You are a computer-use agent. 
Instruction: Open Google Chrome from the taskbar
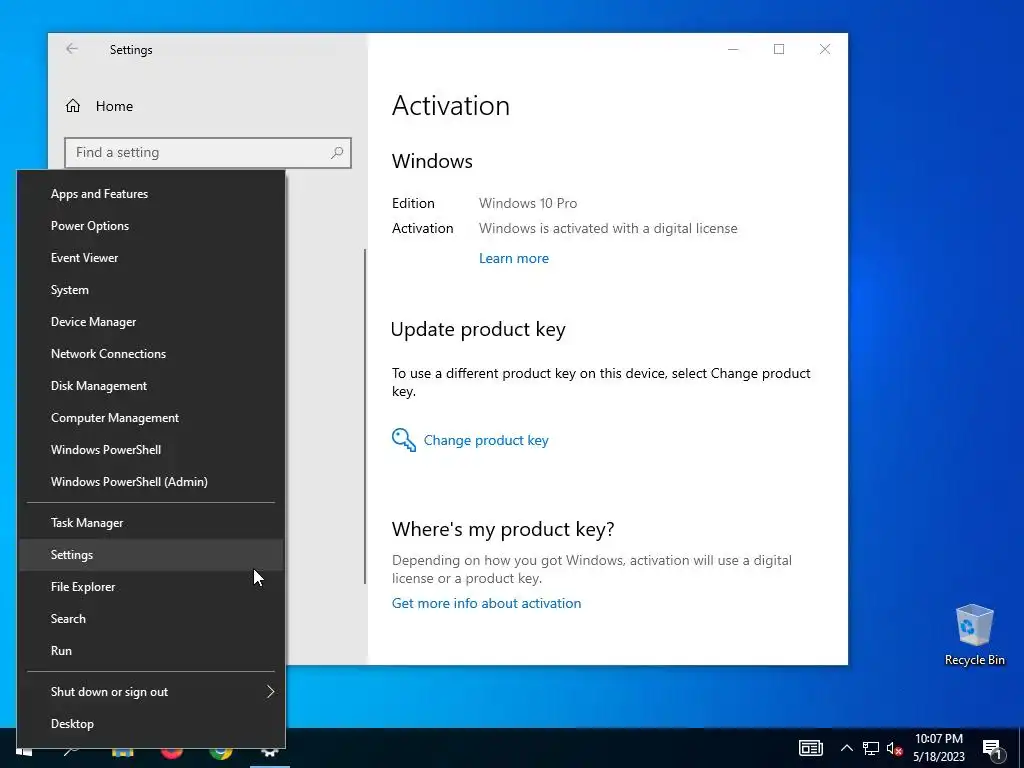click(x=221, y=754)
